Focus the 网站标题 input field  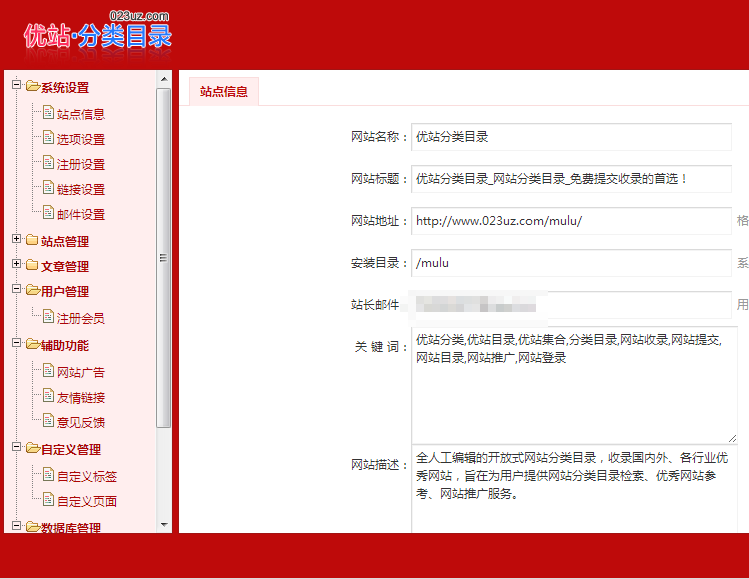click(571, 179)
